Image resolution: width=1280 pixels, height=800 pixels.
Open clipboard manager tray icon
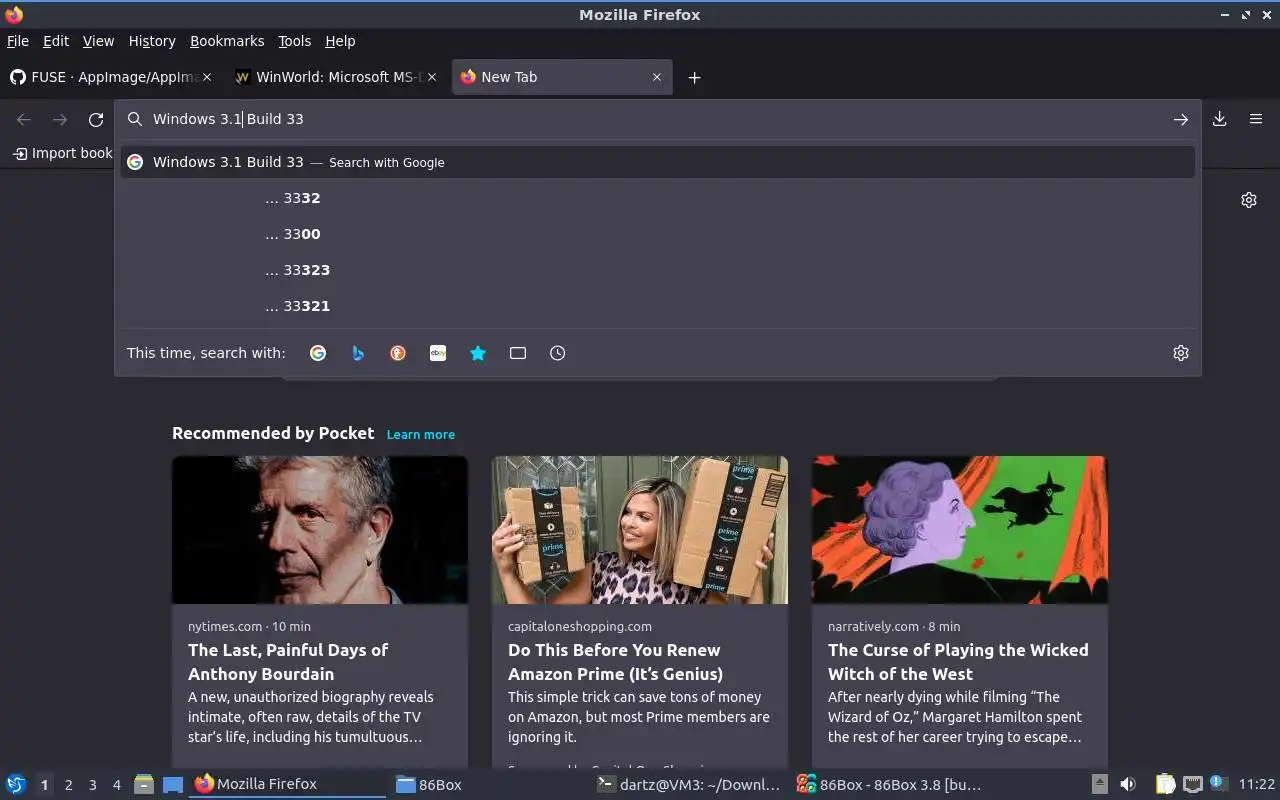(1165, 784)
